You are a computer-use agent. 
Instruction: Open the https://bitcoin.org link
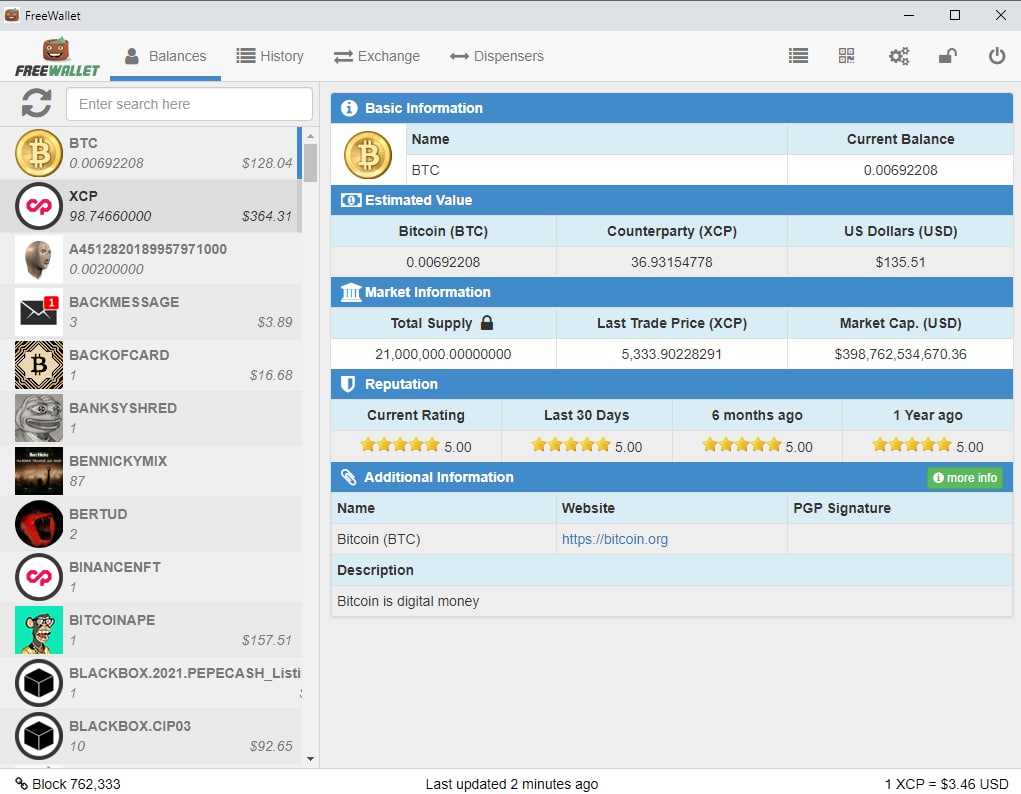615,539
